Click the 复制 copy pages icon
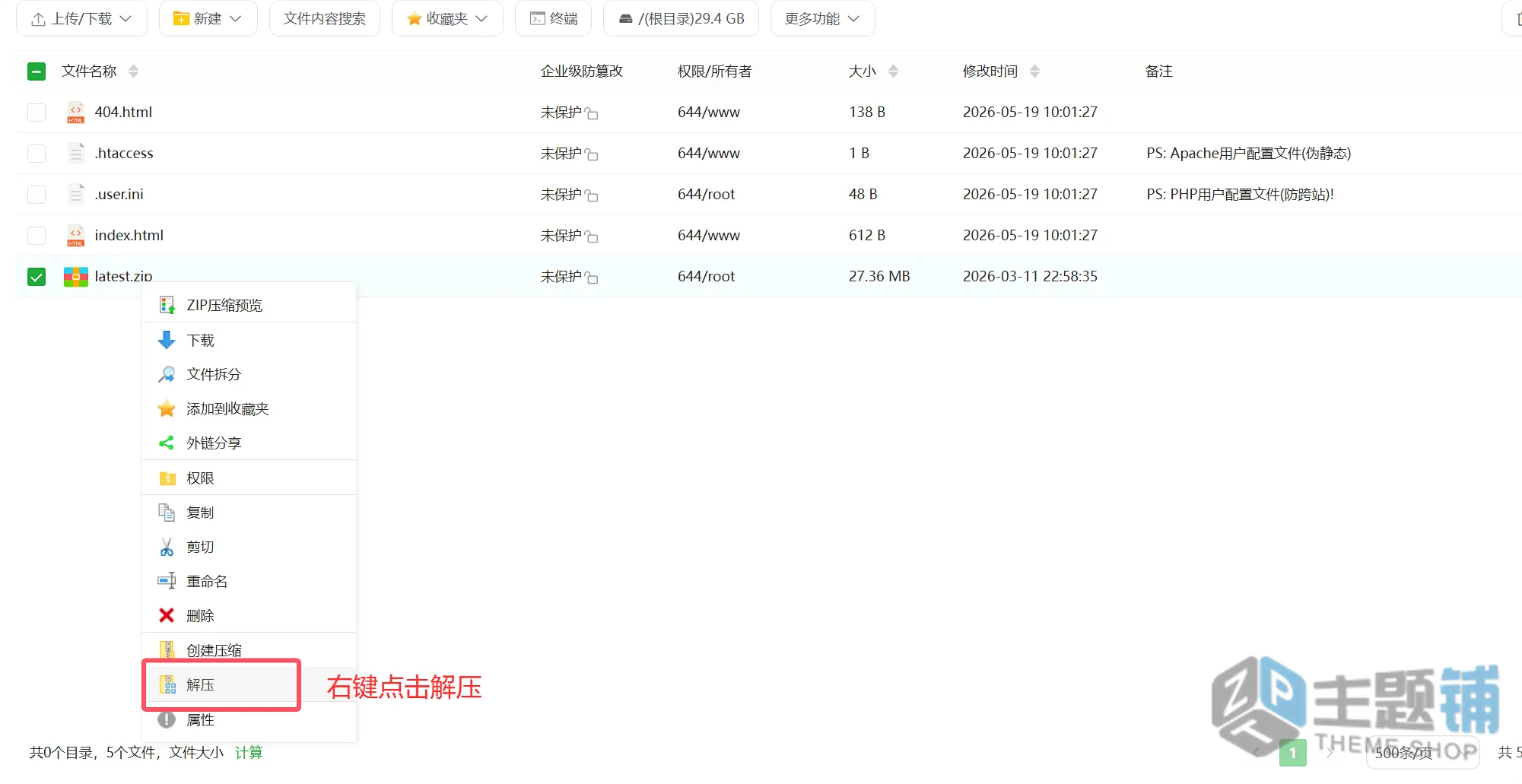This screenshot has height=784, width=1522. pyautogui.click(x=167, y=513)
